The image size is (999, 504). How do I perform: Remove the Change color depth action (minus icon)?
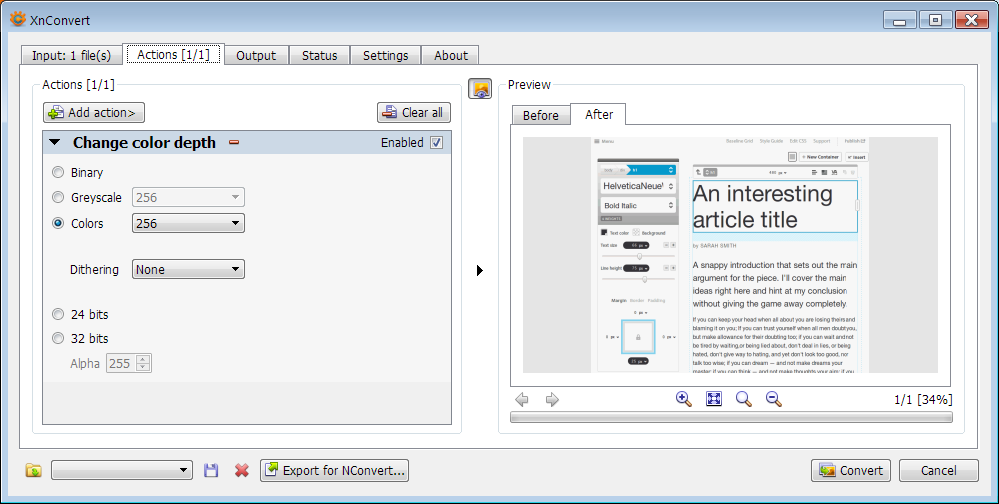point(234,142)
